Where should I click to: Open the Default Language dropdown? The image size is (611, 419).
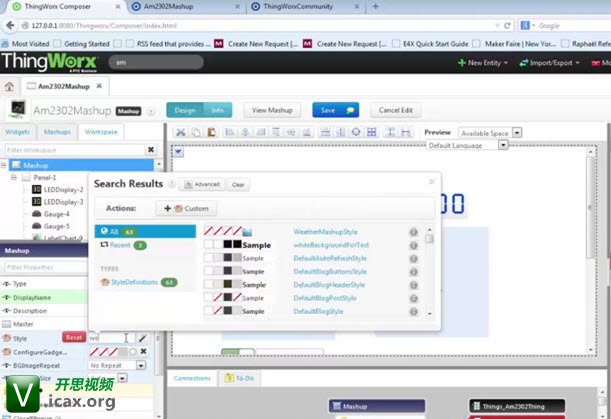(x=503, y=145)
